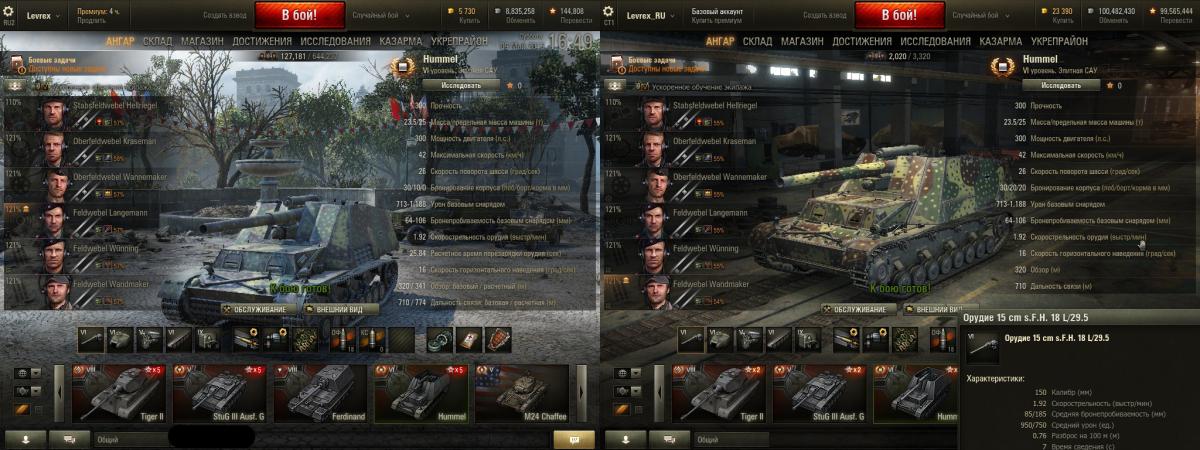Select the red fire extinguisher consumable slot
Image resolution: width=1200 pixels, height=450 pixels.
pyautogui.click(x=497, y=340)
